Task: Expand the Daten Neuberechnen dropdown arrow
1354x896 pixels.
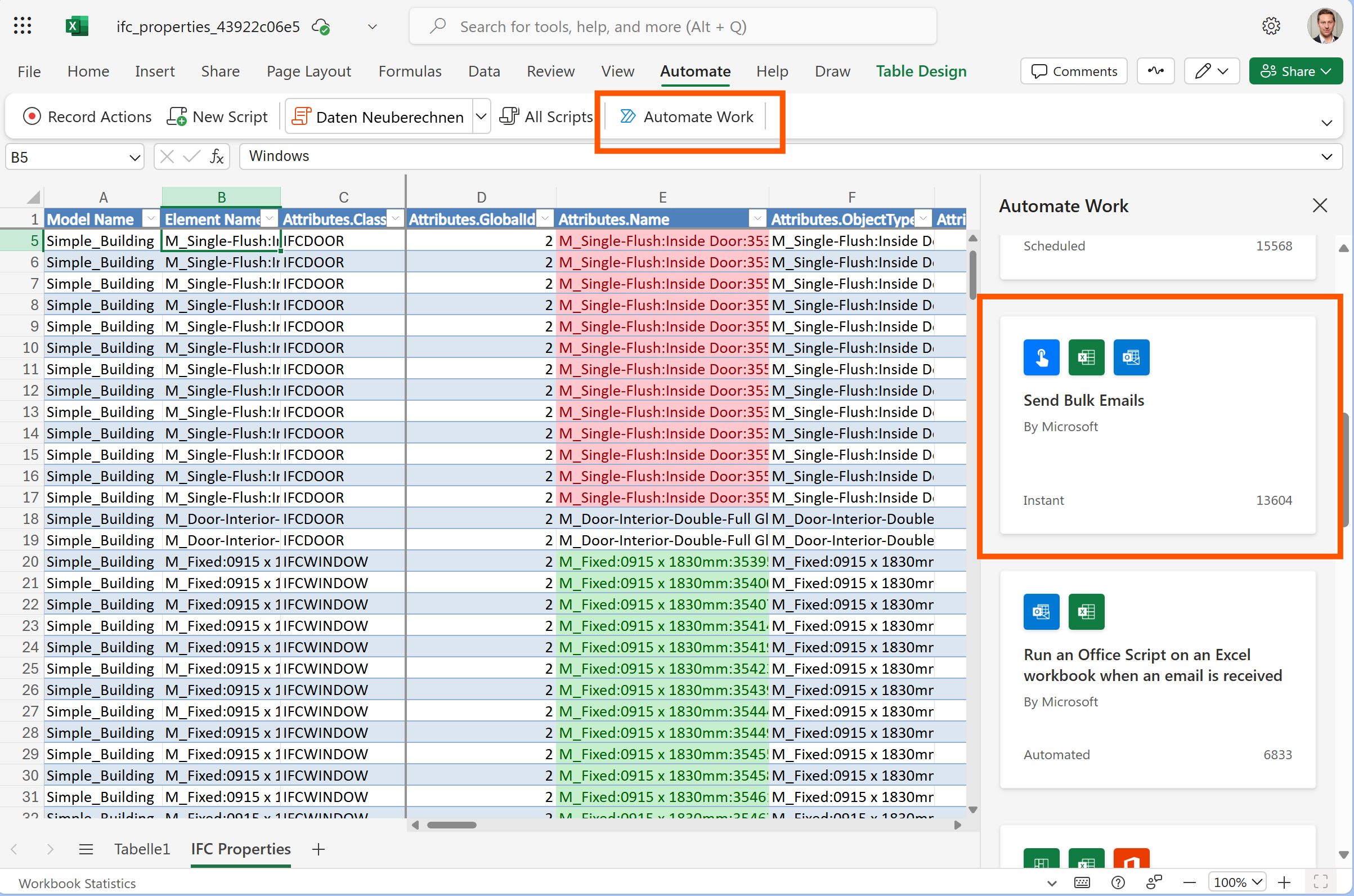Action: click(481, 117)
